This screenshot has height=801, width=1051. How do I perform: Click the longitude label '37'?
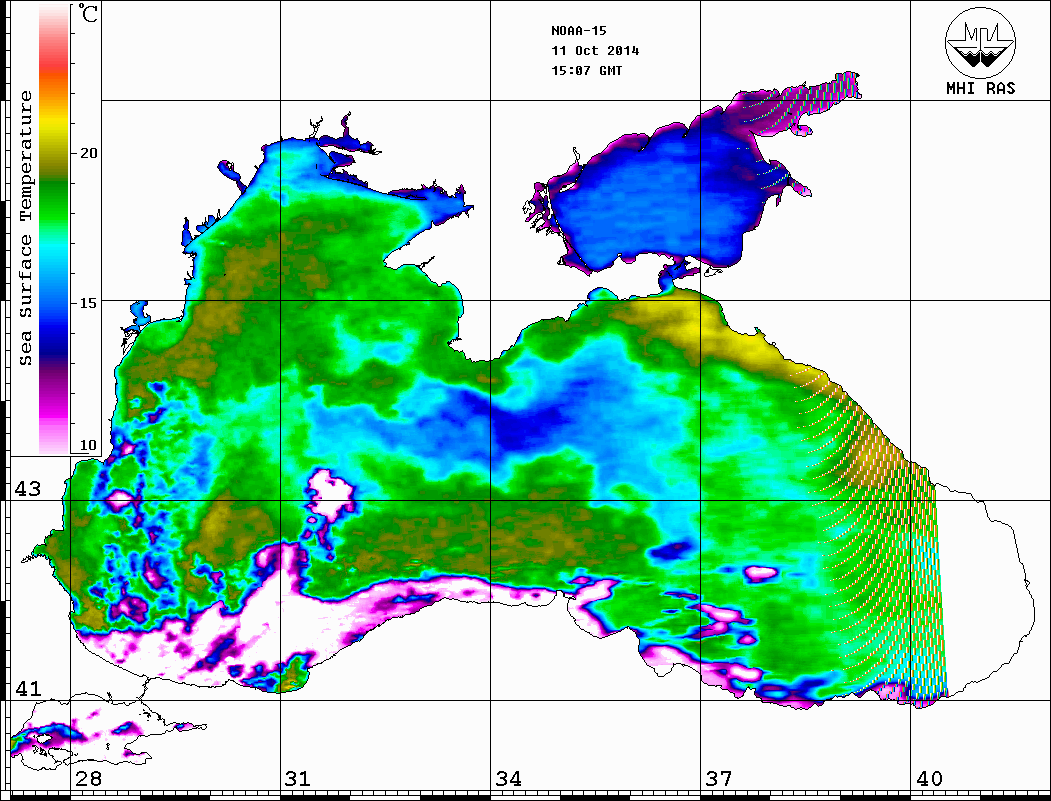[719, 779]
